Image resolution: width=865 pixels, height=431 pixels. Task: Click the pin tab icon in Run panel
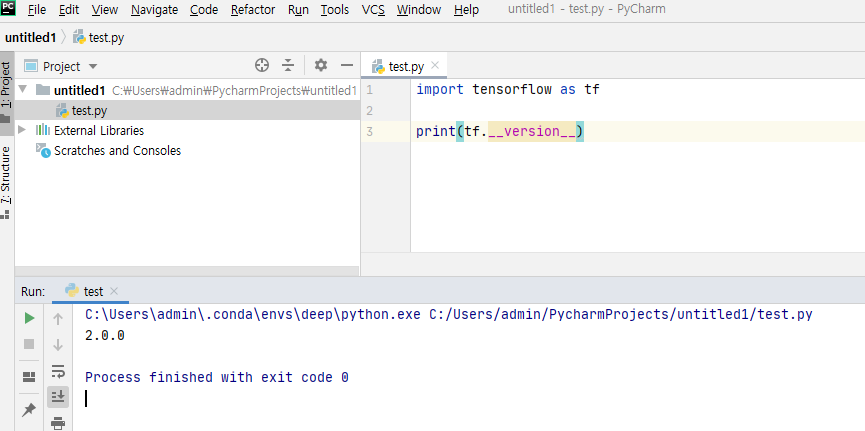29,409
